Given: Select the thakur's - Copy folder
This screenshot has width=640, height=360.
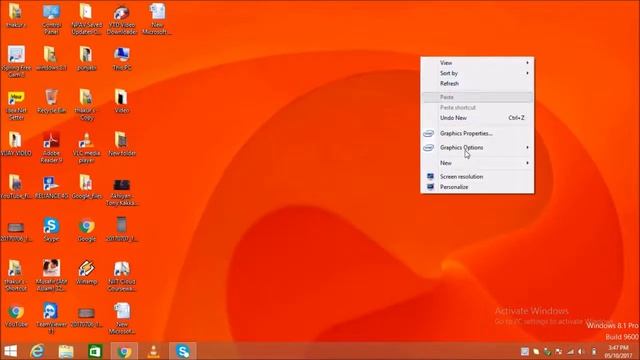Looking at the screenshot, I should pos(87,104).
